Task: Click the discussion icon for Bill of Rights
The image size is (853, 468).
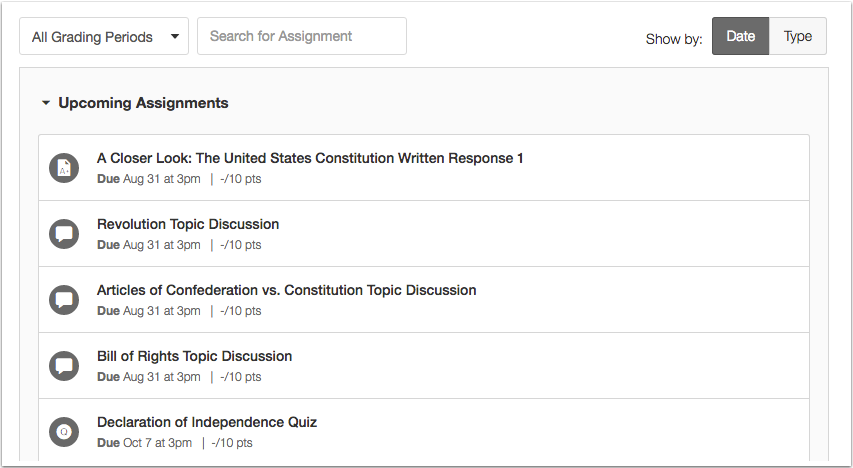Action: click(x=64, y=366)
